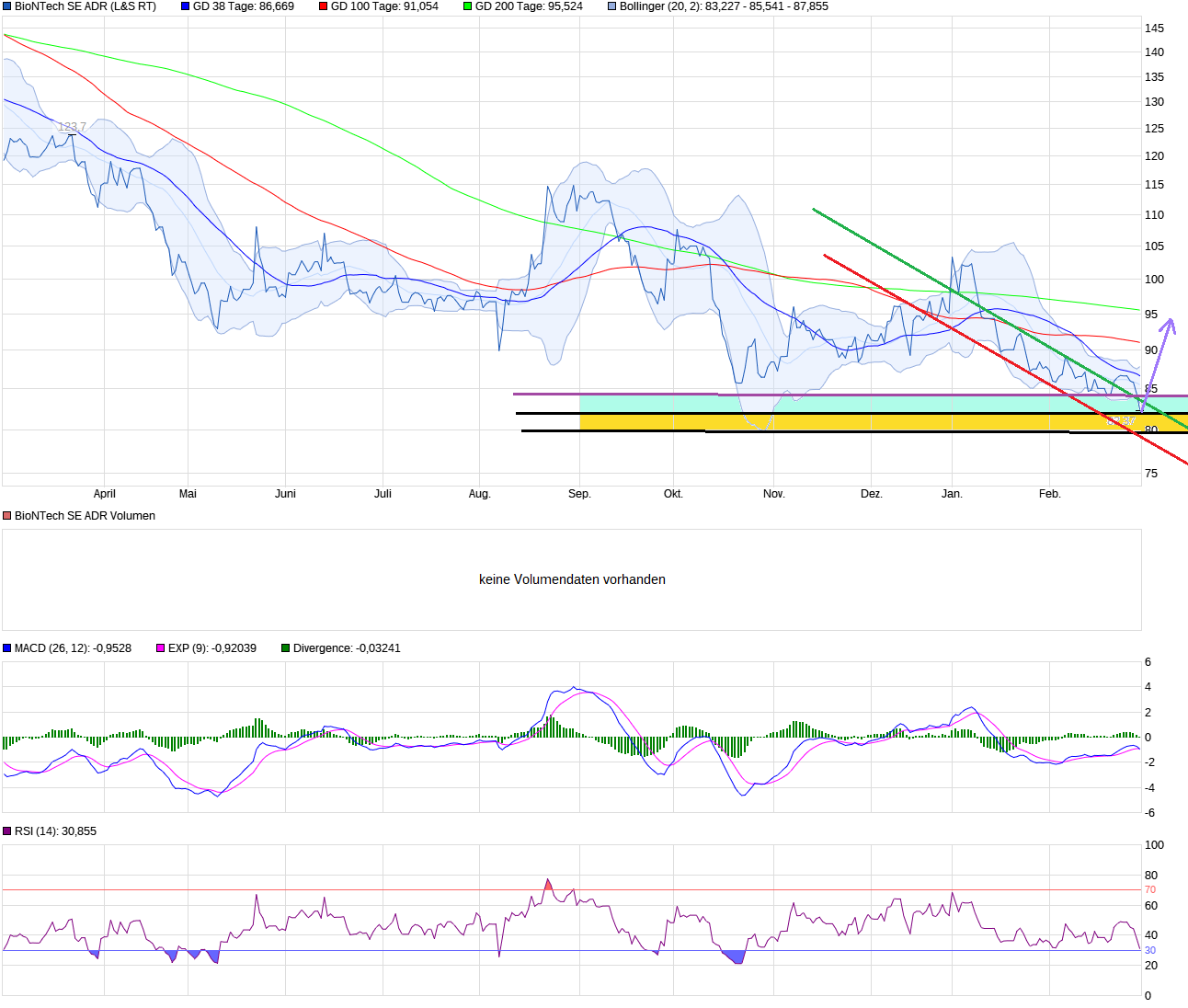This screenshot has width=1188, height=1008.
Task: Click the 'BioNTech SE ADR Volumen' label
Action: point(85,516)
